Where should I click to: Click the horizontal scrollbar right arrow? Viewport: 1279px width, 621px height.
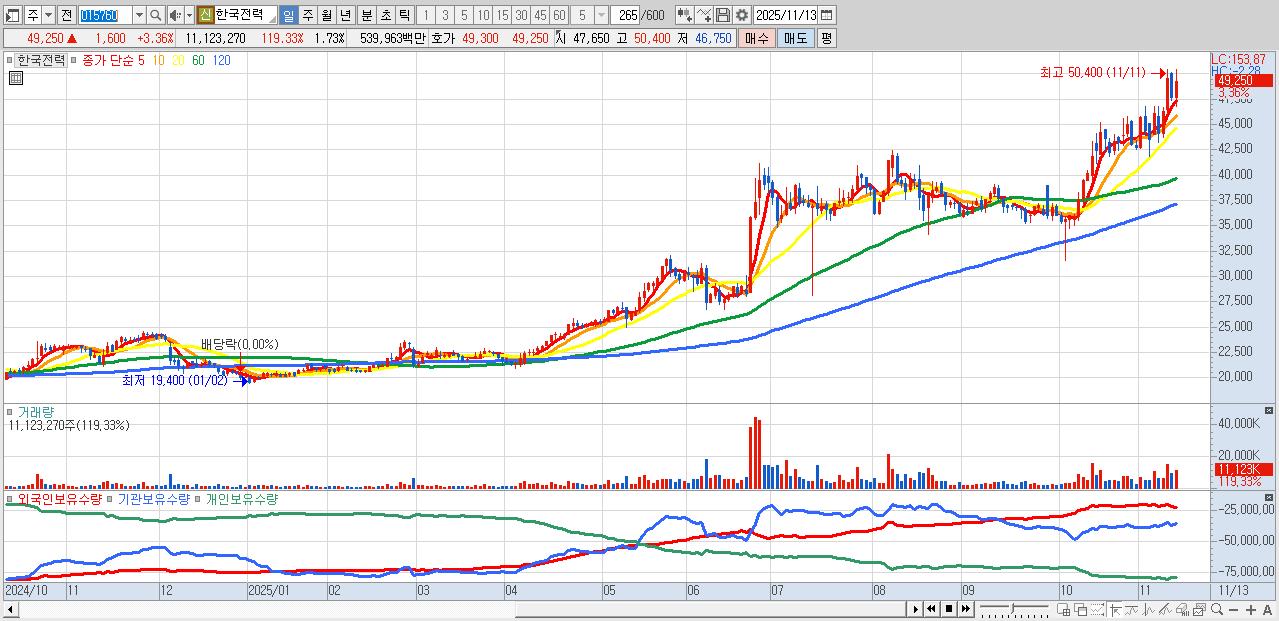coord(915,609)
